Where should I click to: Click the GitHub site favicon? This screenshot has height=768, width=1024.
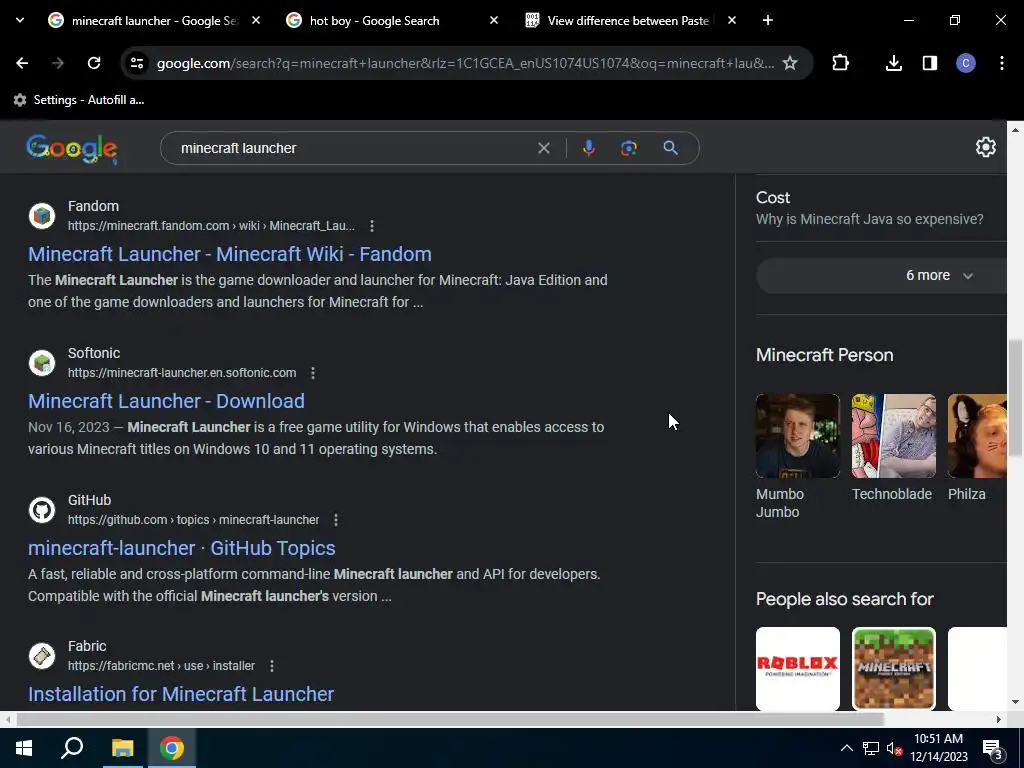tap(42, 509)
